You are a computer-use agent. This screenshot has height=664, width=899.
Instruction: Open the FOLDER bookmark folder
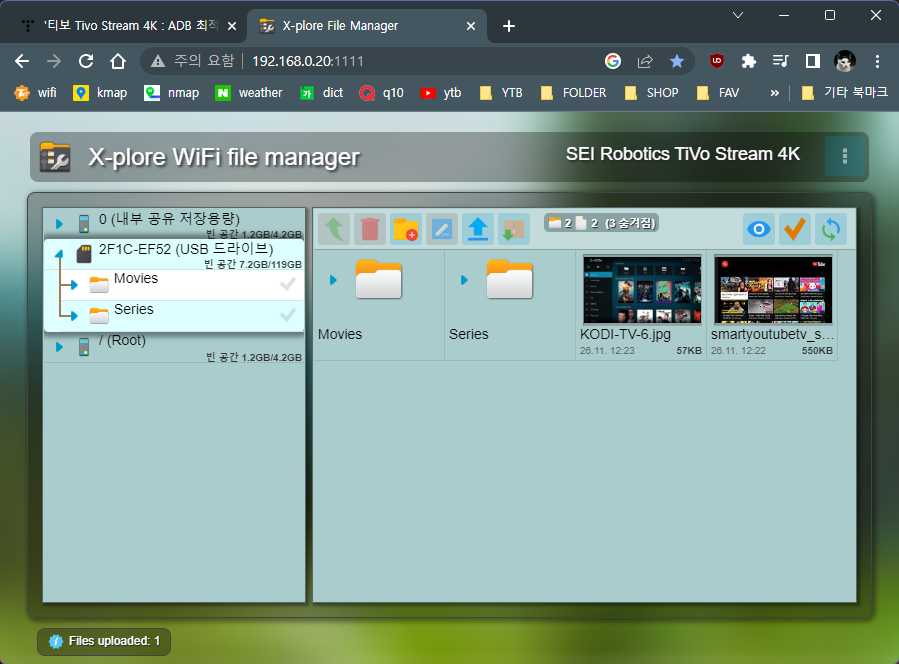pos(574,92)
